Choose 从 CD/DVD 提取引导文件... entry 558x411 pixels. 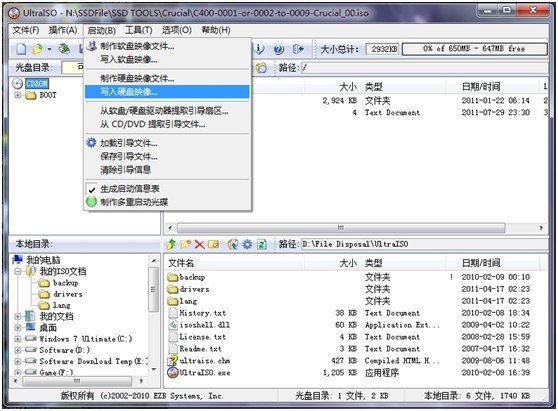pos(167,124)
